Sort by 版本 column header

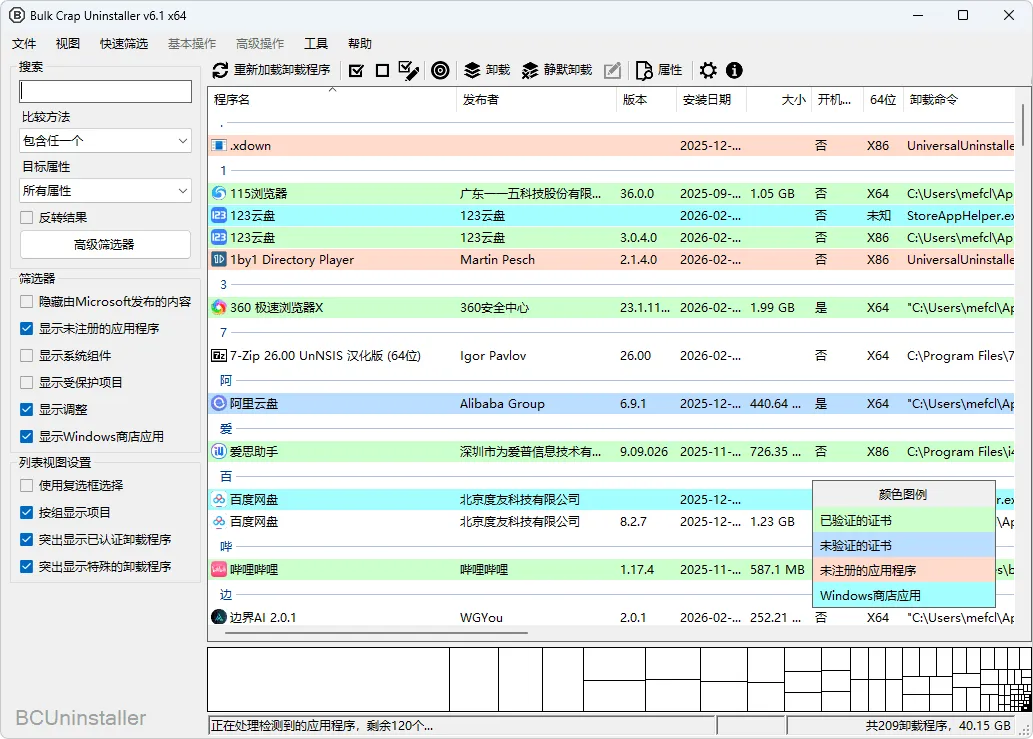(646, 99)
